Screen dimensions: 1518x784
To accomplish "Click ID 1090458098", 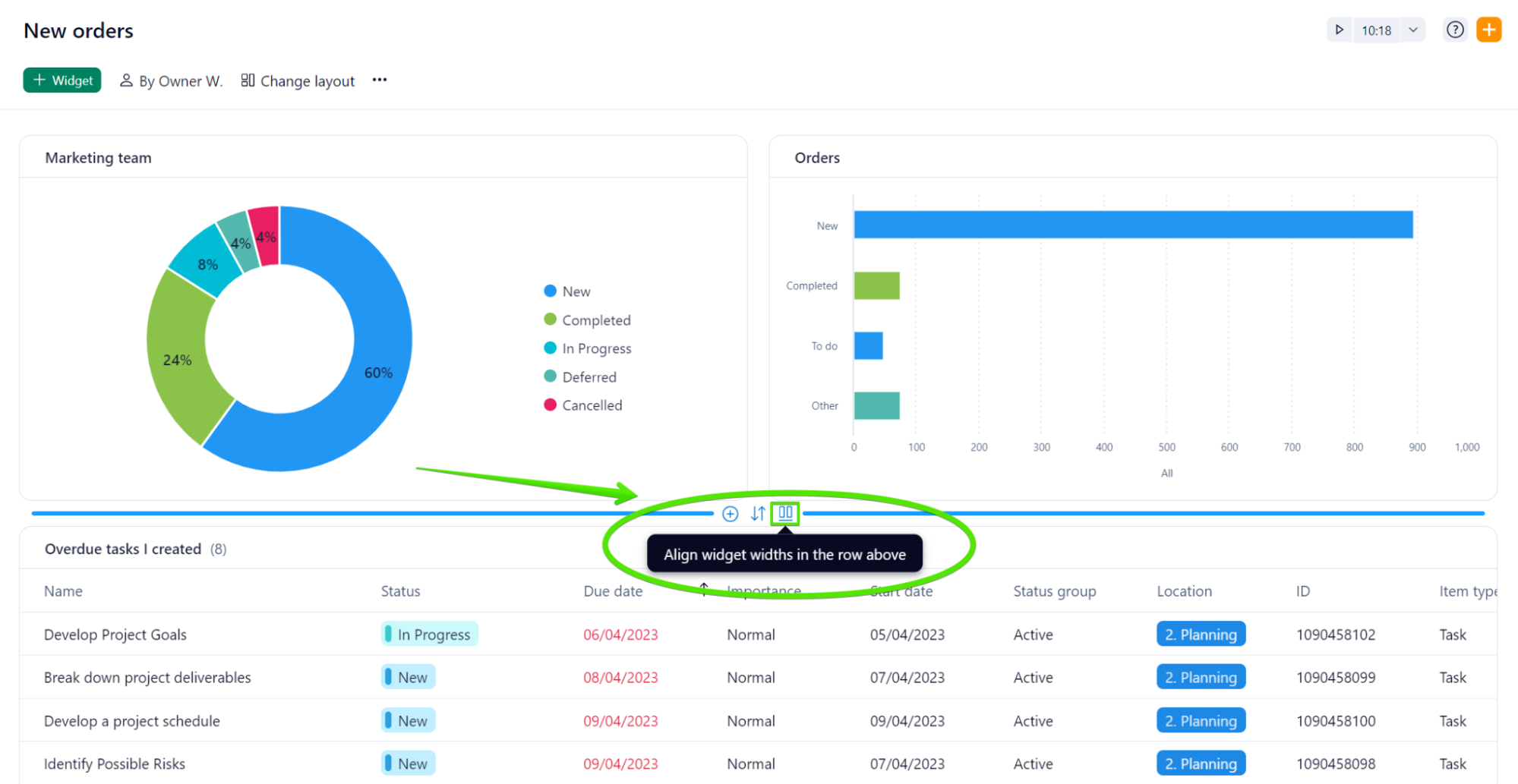I will [1336, 764].
